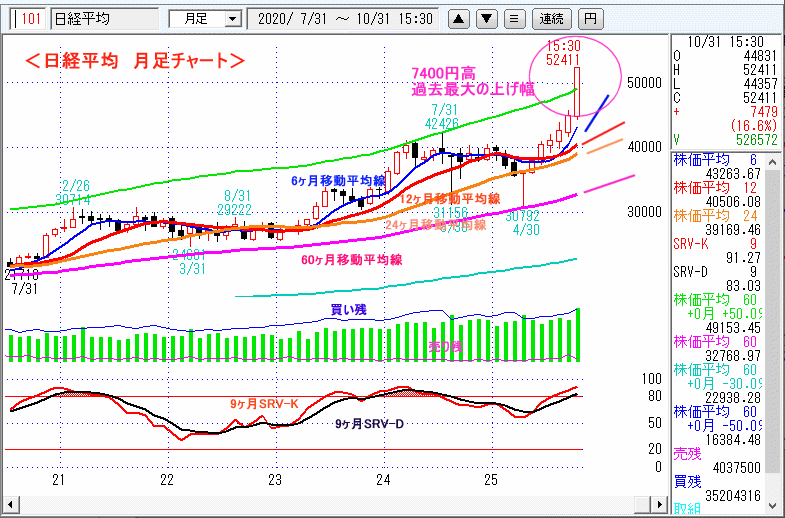Click SRV-K value 91.27
This screenshot has height=518, width=785.
[x=743, y=258]
